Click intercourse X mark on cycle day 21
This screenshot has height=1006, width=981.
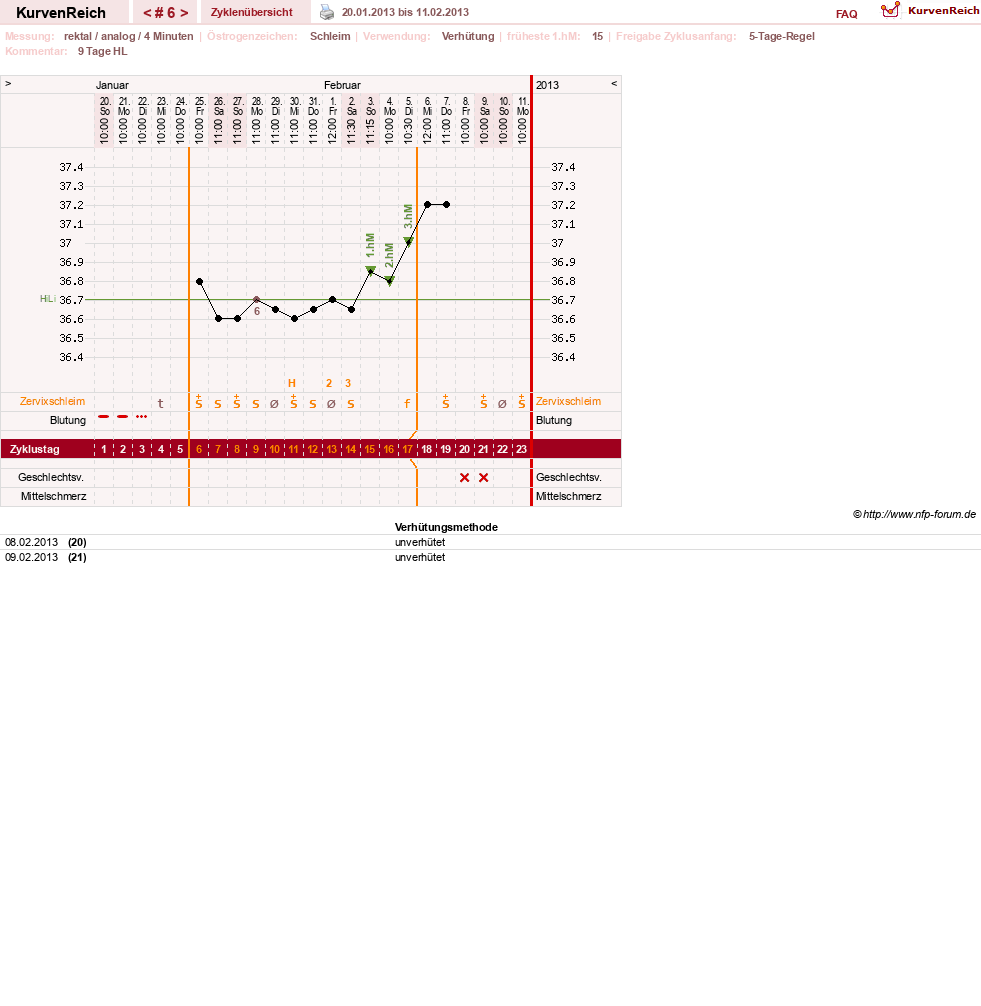pyautogui.click(x=484, y=477)
